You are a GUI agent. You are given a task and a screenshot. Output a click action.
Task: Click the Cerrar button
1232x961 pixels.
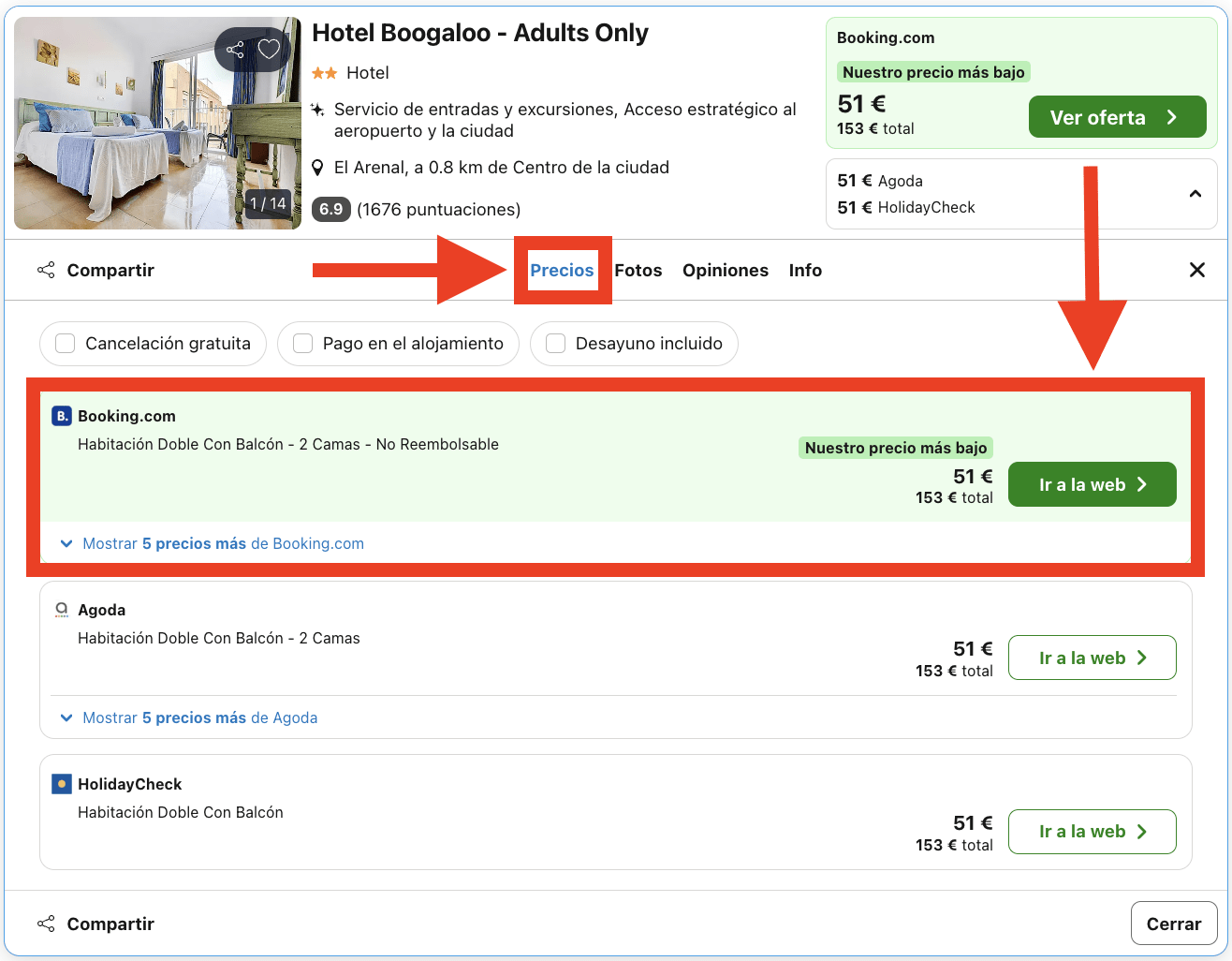pyautogui.click(x=1173, y=923)
